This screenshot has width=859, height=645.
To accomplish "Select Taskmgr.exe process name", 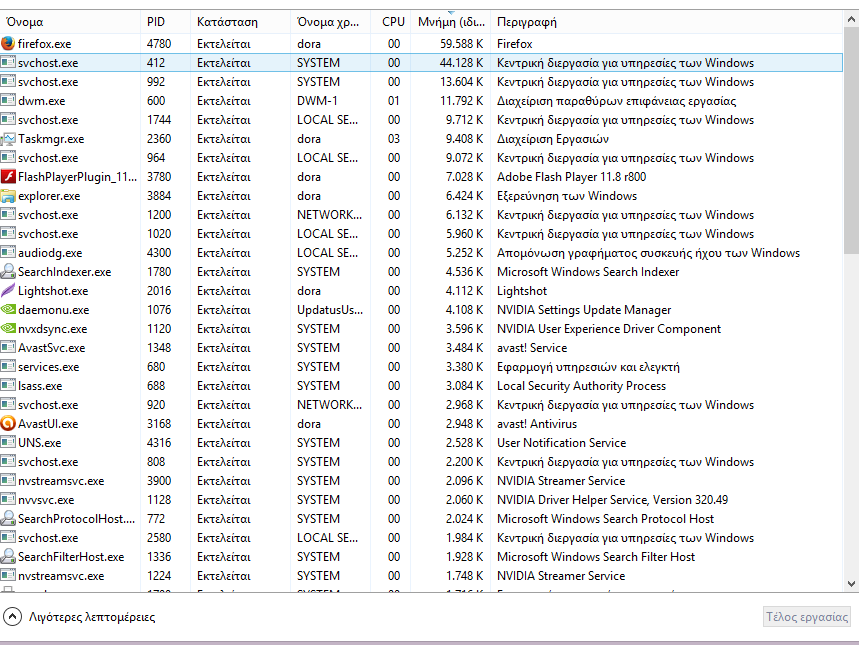I will (x=51, y=139).
